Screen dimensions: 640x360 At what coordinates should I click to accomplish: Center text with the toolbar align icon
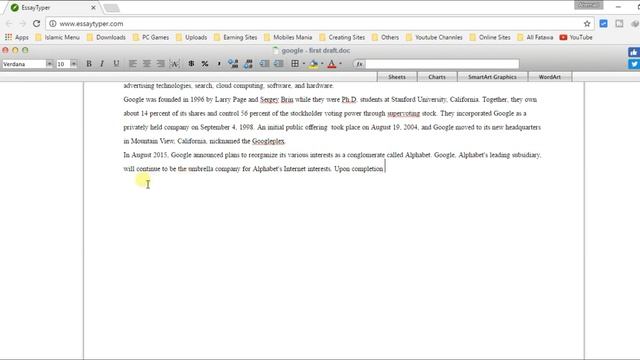pos(147,64)
